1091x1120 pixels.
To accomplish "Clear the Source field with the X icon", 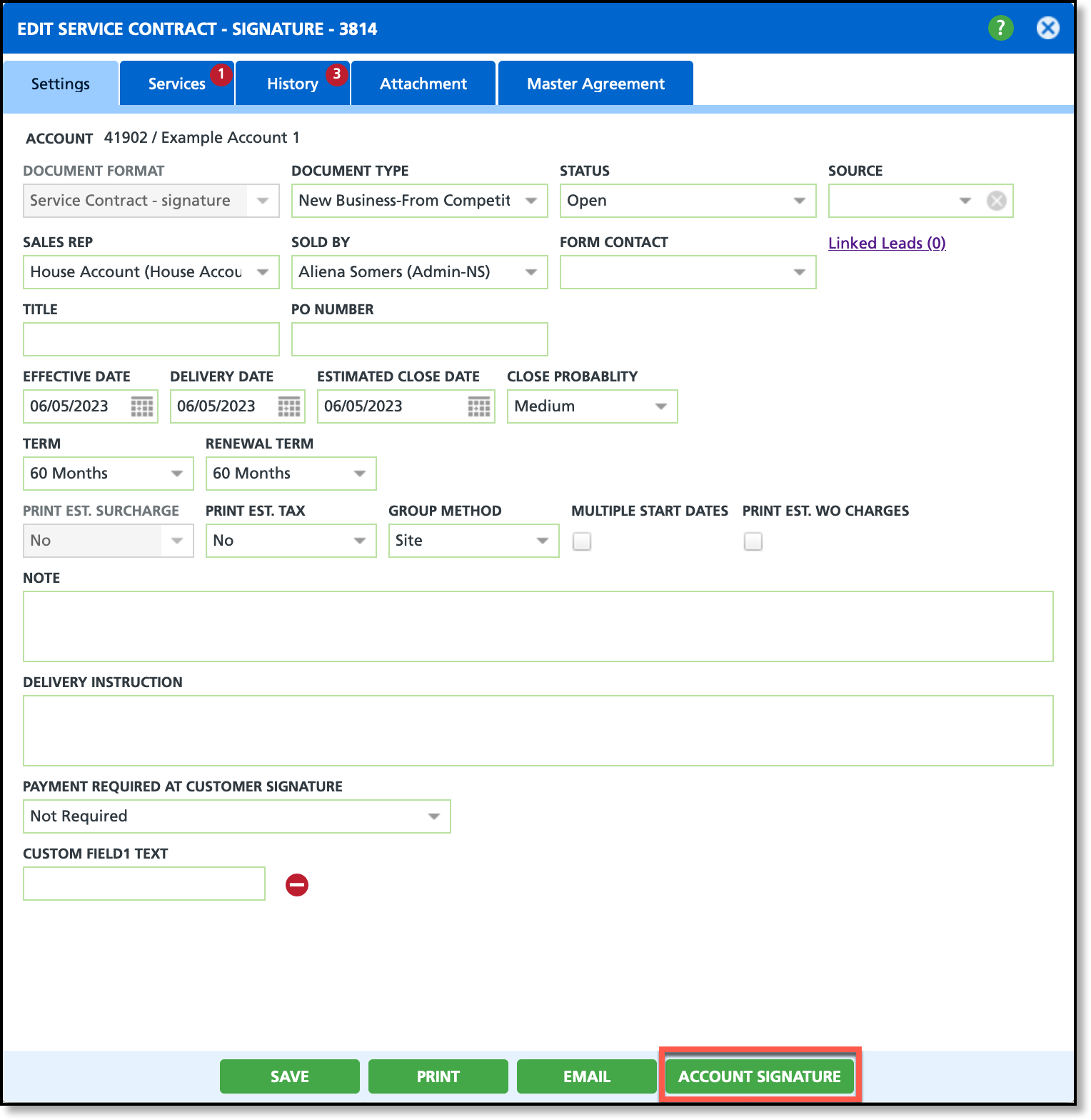I will 996,201.
